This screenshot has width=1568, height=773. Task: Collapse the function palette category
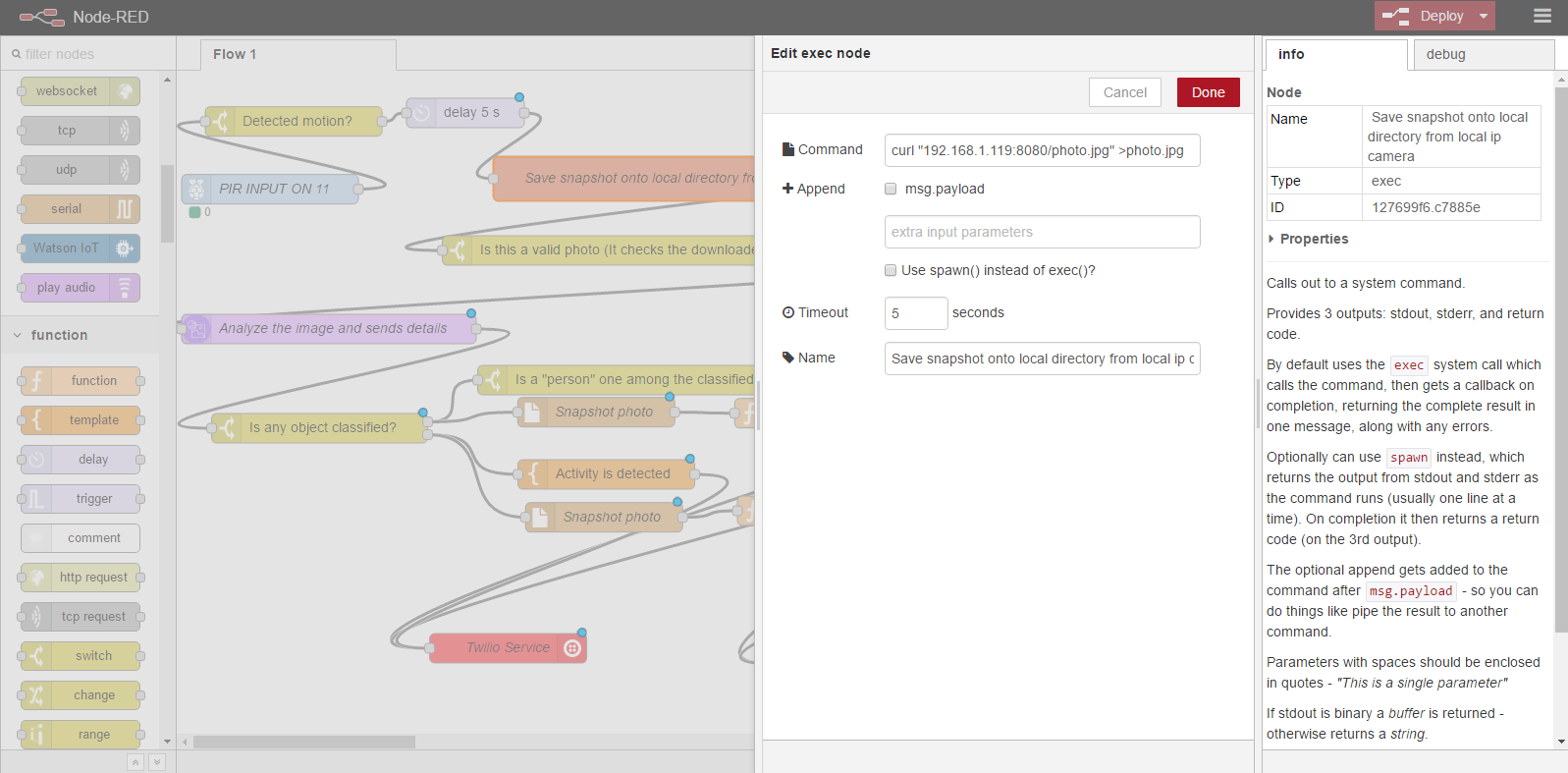tap(18, 335)
